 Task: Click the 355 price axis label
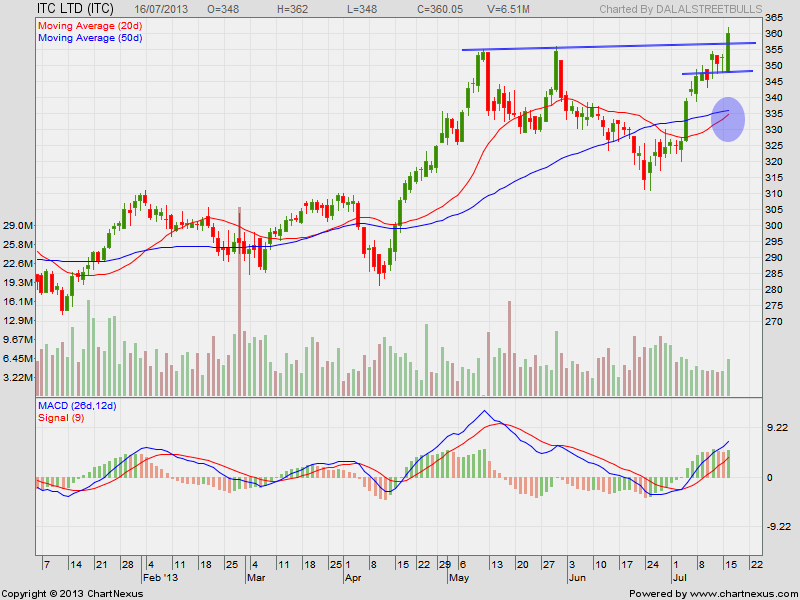pyautogui.click(x=774, y=50)
